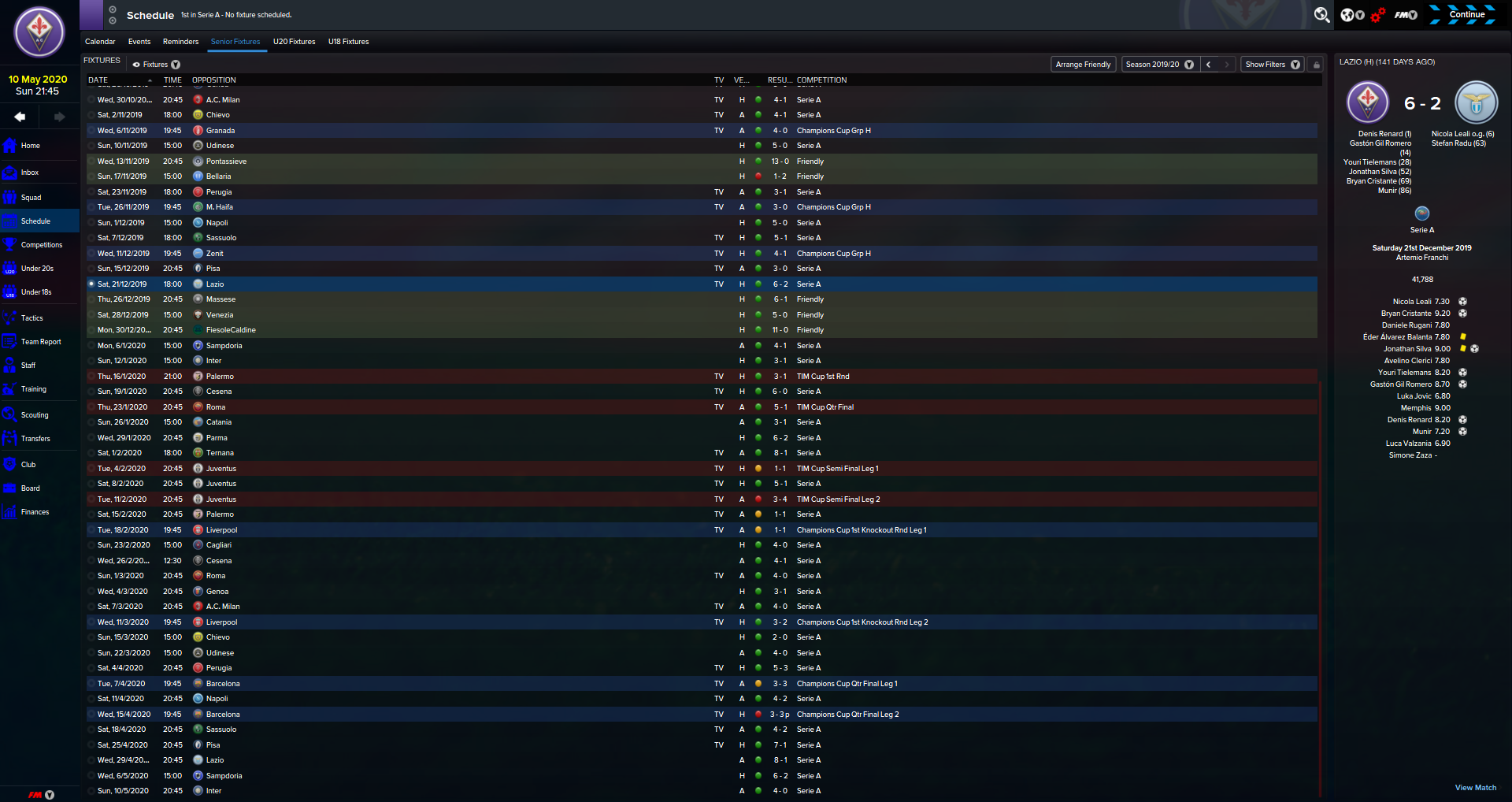Click the Serie A competition logo
1512x802 pixels.
pos(1422,213)
